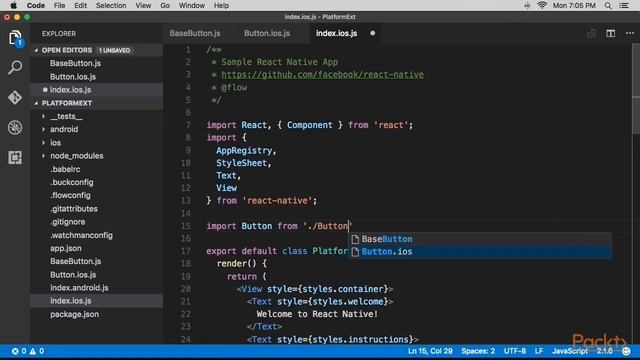The width and height of the screenshot is (640, 360).
Task: Click the feedback smiley in status bar
Action: (626, 351)
